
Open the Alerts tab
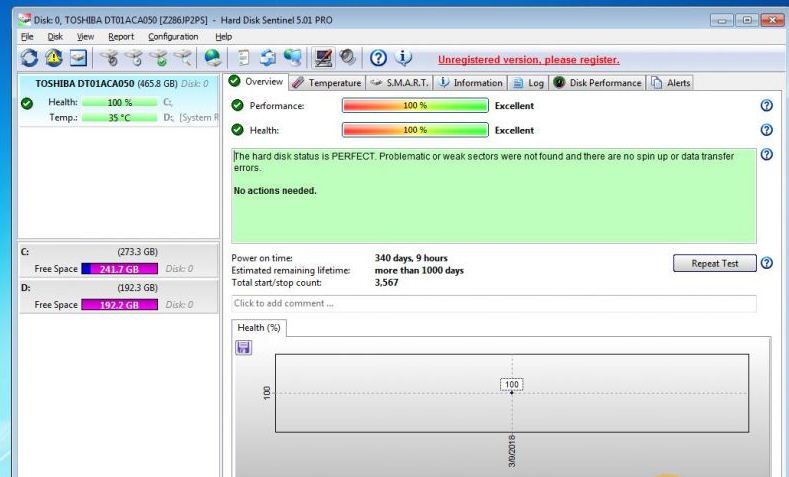coord(670,83)
